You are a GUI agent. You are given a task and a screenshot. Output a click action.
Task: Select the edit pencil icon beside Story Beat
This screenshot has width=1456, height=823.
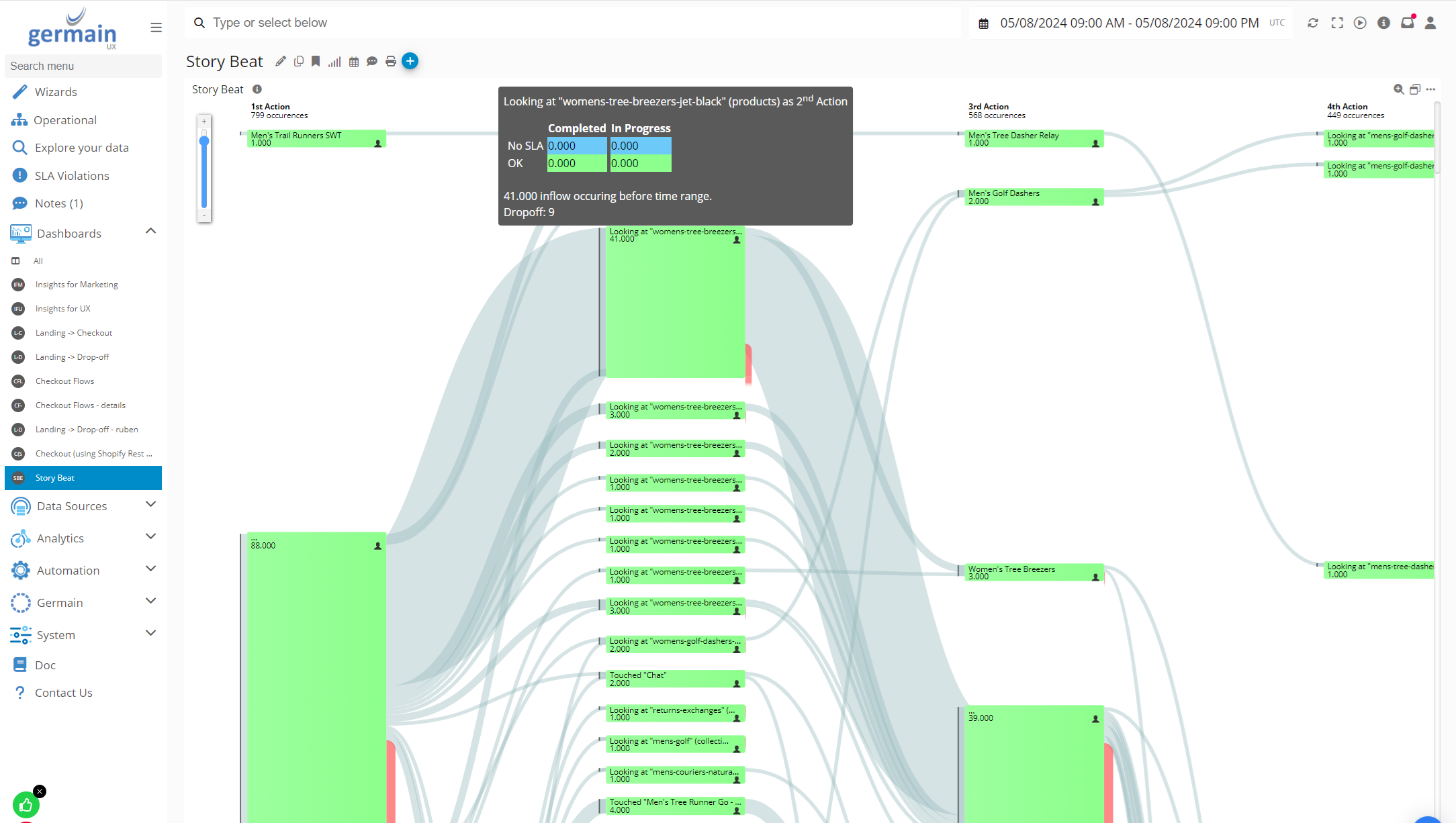pyautogui.click(x=281, y=61)
